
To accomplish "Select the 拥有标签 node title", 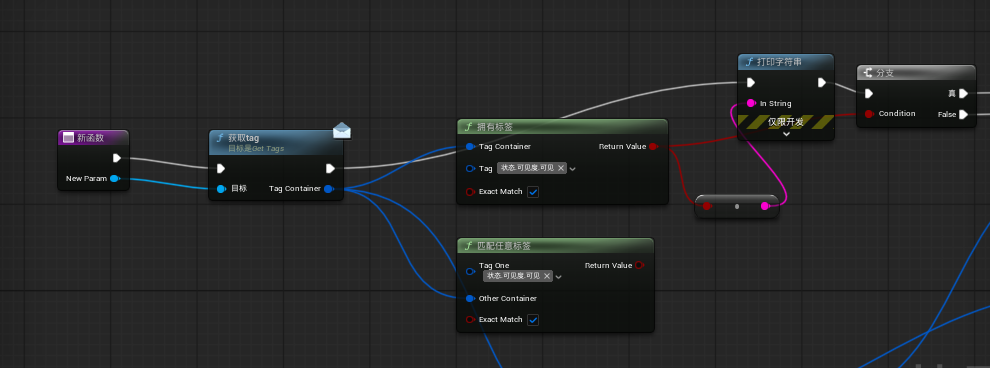I will pos(495,127).
